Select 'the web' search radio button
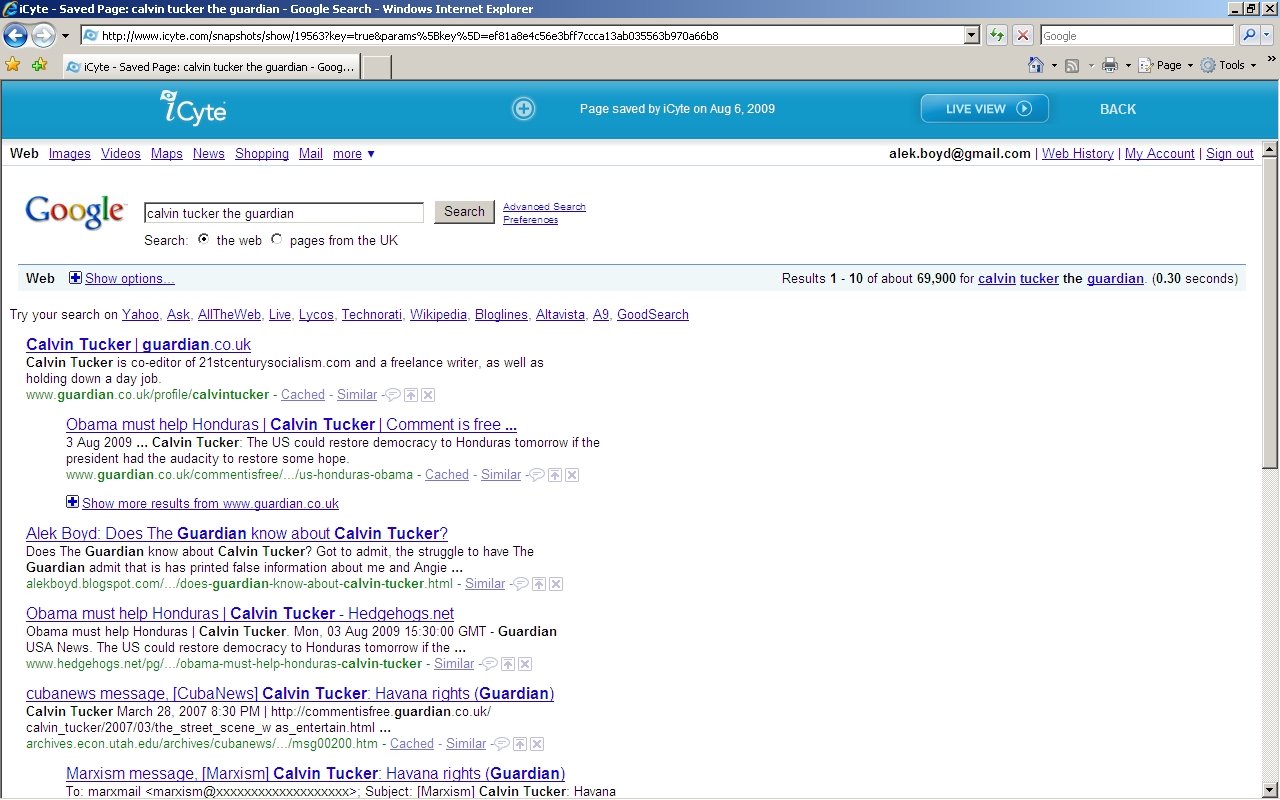Image resolution: width=1280 pixels, height=800 pixels. coord(204,239)
